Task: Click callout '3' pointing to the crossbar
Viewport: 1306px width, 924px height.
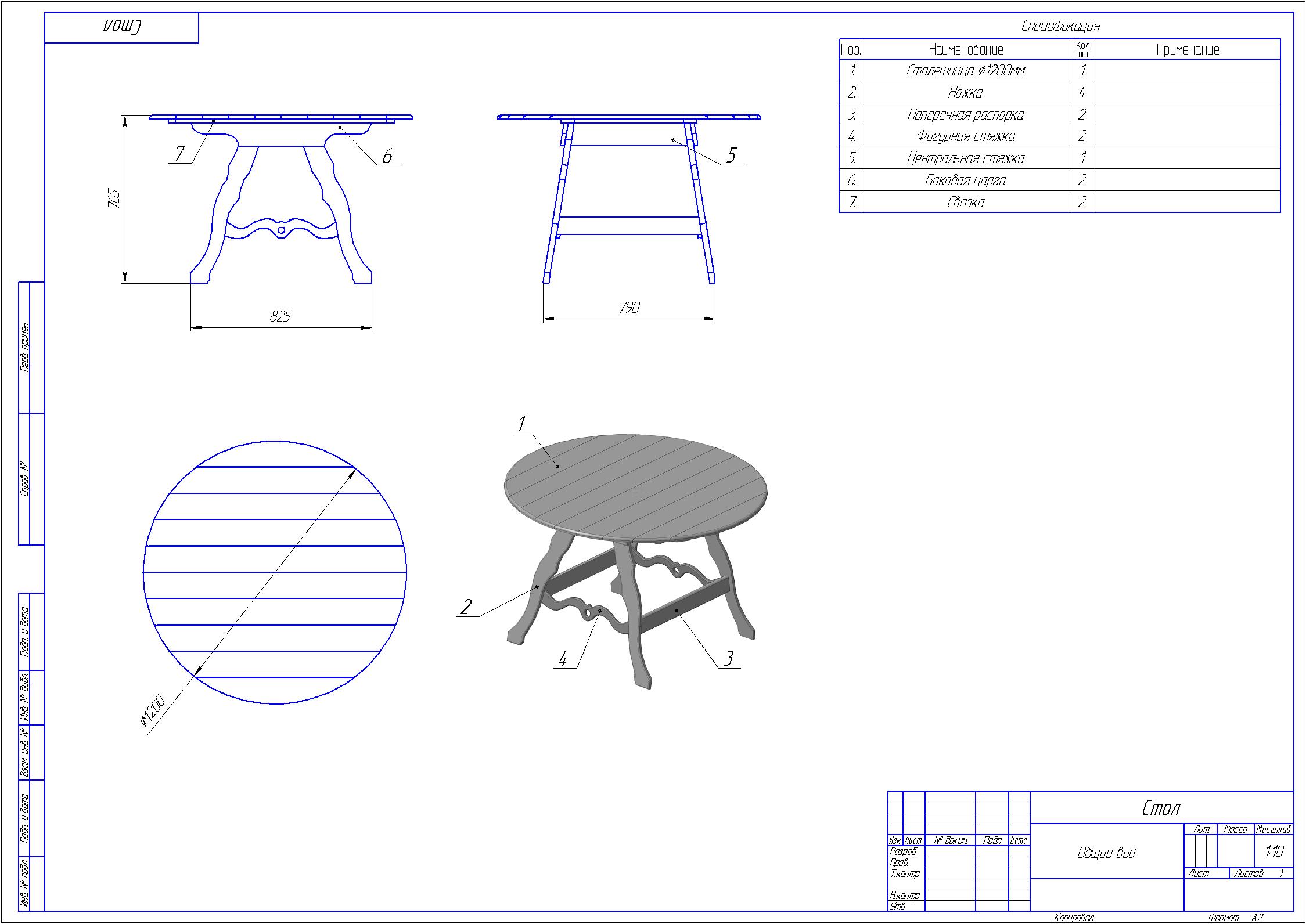Action: click(x=728, y=659)
